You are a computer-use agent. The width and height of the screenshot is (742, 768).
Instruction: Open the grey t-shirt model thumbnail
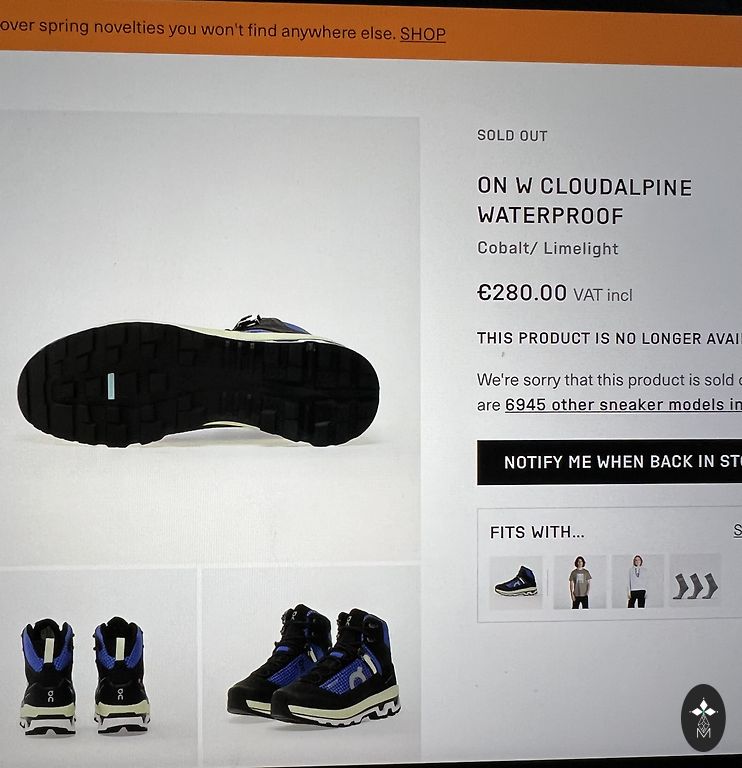click(x=580, y=582)
